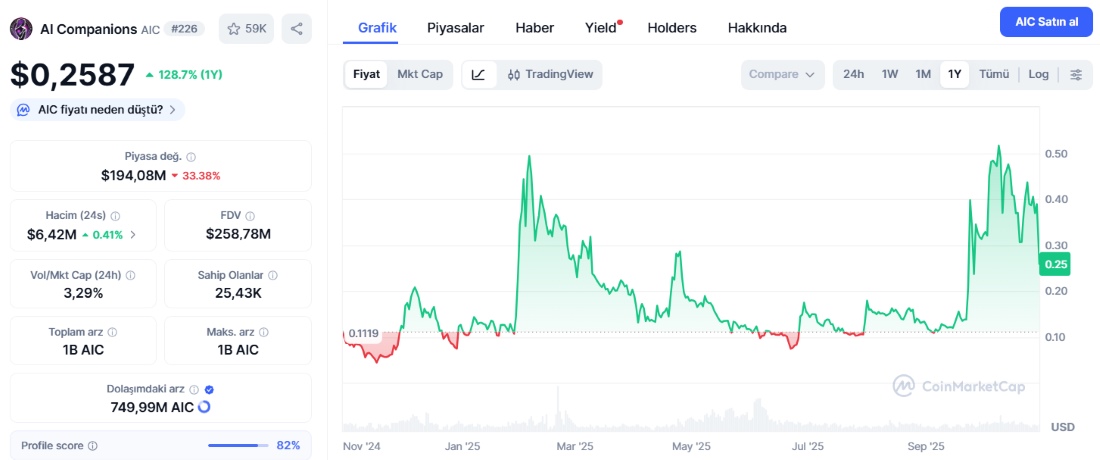
Task: Click the circulating supply ring icon
Action: pyautogui.click(x=205, y=407)
